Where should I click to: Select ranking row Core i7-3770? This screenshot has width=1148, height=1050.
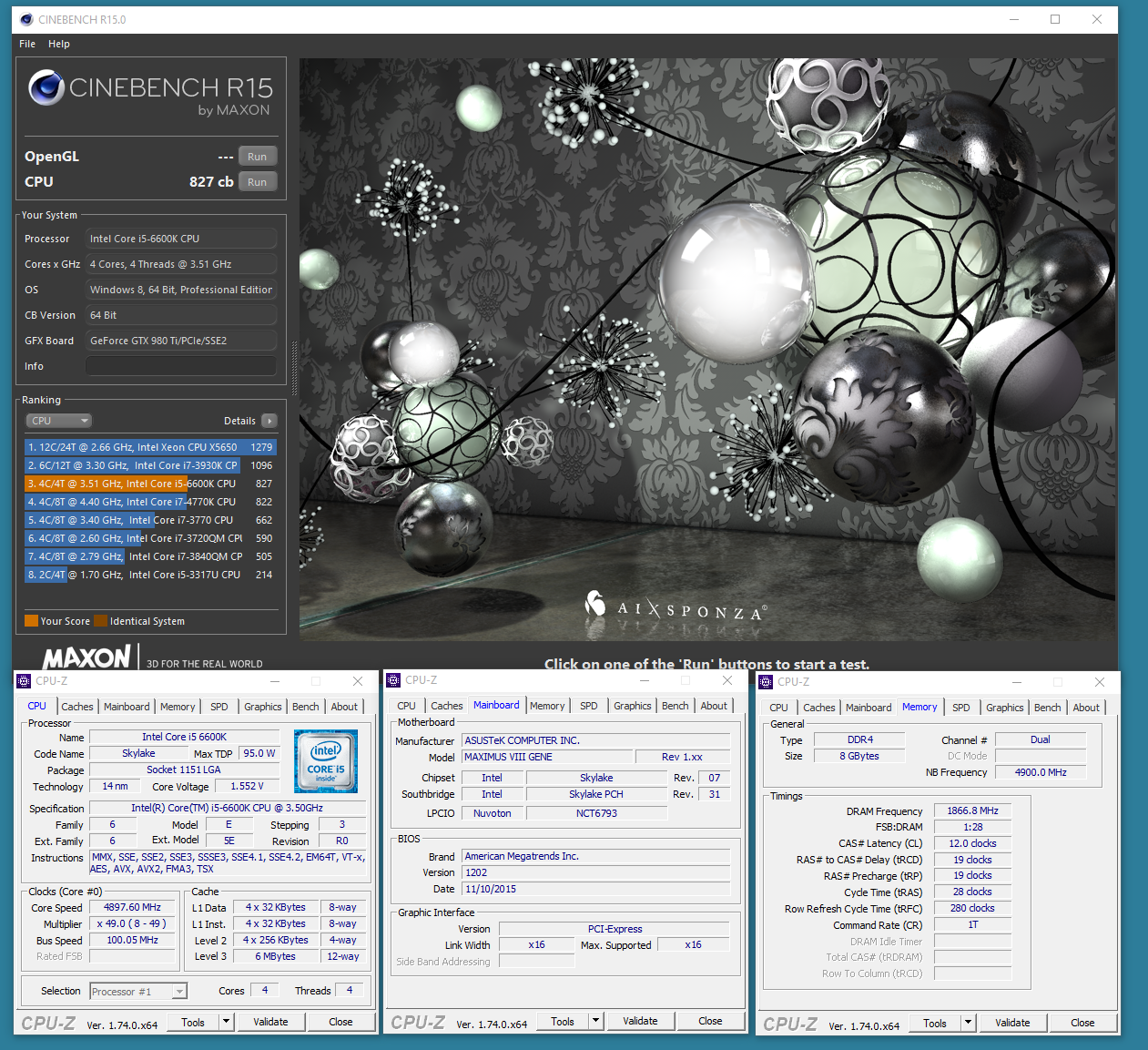(x=150, y=520)
